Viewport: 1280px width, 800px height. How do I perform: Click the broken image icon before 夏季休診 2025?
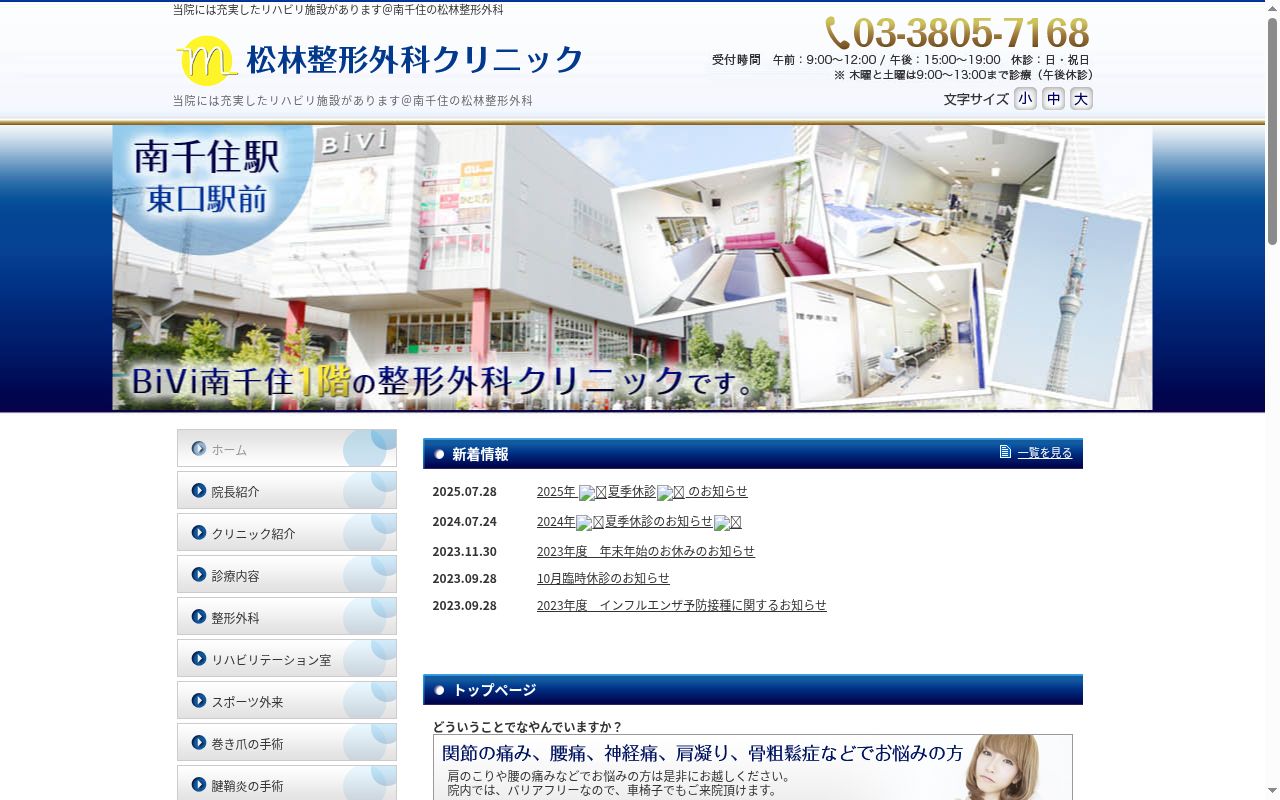click(593, 493)
